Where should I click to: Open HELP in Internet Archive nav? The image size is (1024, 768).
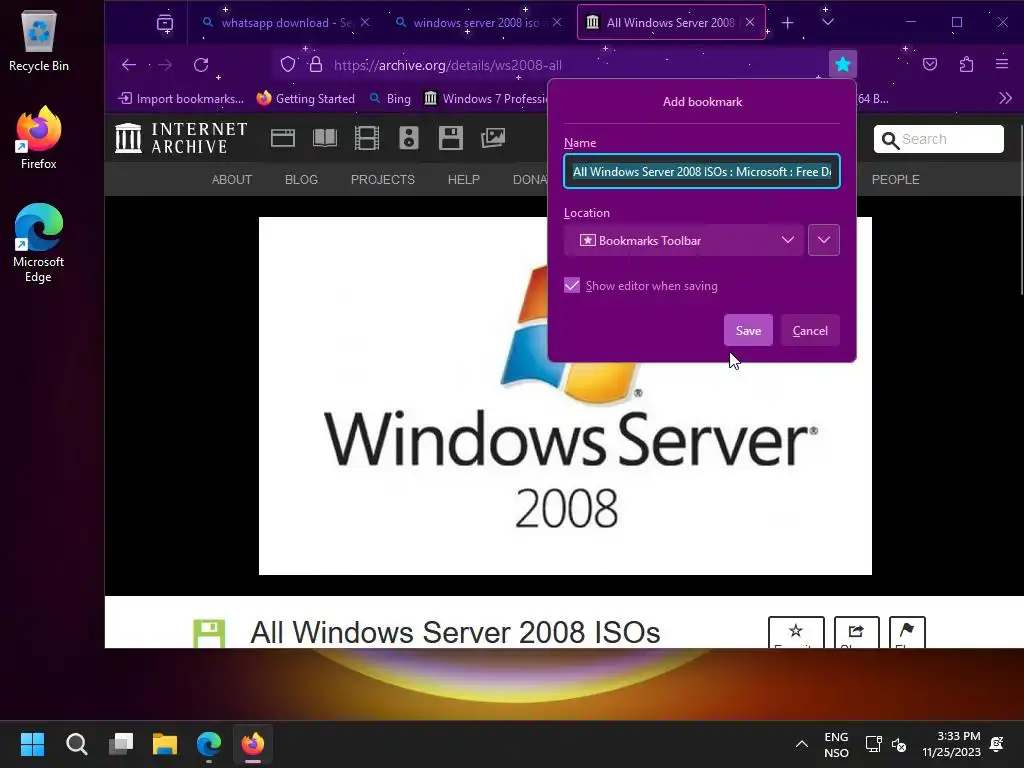464,180
